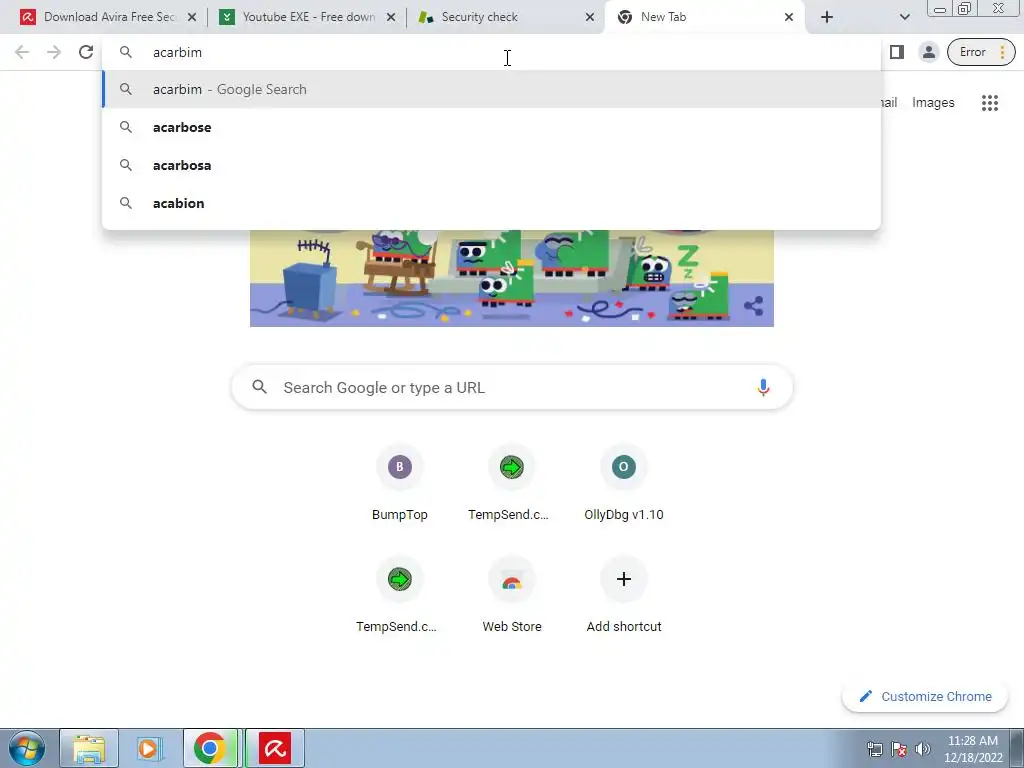
Task: Open Google Images link
Action: pos(933,103)
